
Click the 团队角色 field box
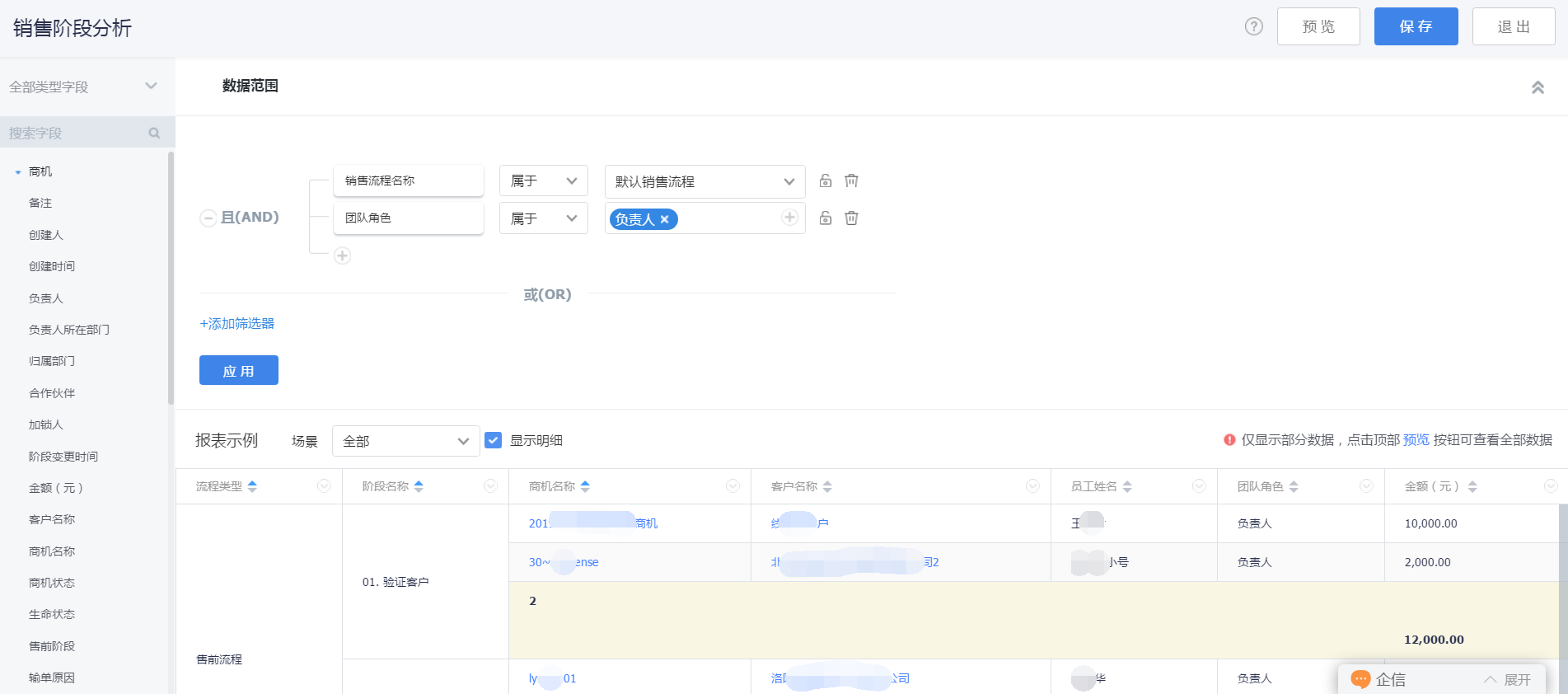409,218
